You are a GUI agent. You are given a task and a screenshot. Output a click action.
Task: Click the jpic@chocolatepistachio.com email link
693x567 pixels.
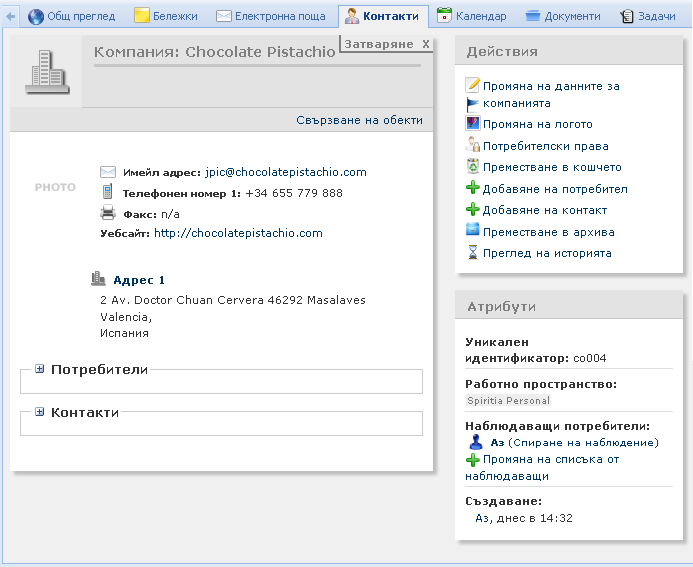(286, 172)
